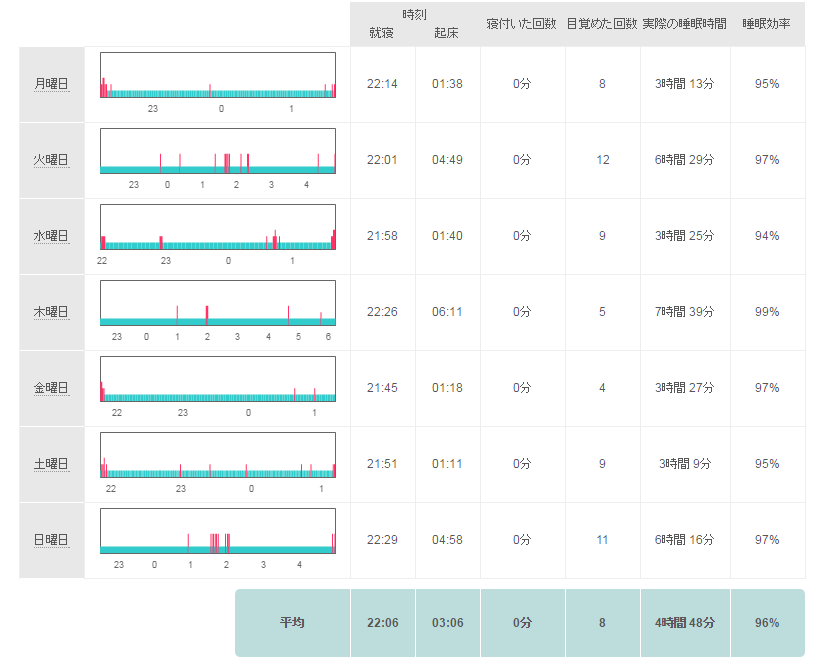This screenshot has width=815, height=657.
Task: Select Thursday efficiency 99%
Action: pyautogui.click(x=767, y=312)
